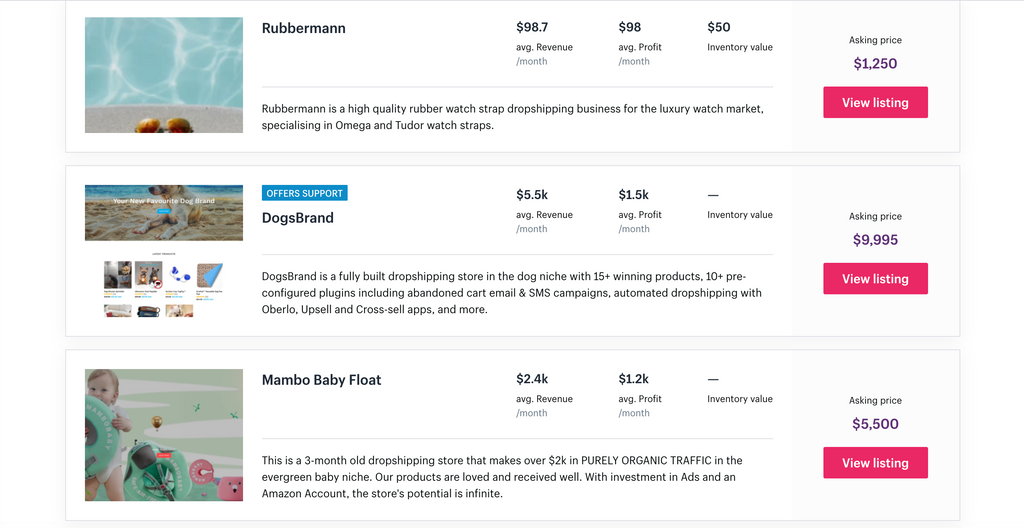
Task: Click the Rubbermann watch strap description text
Action: coord(512,117)
